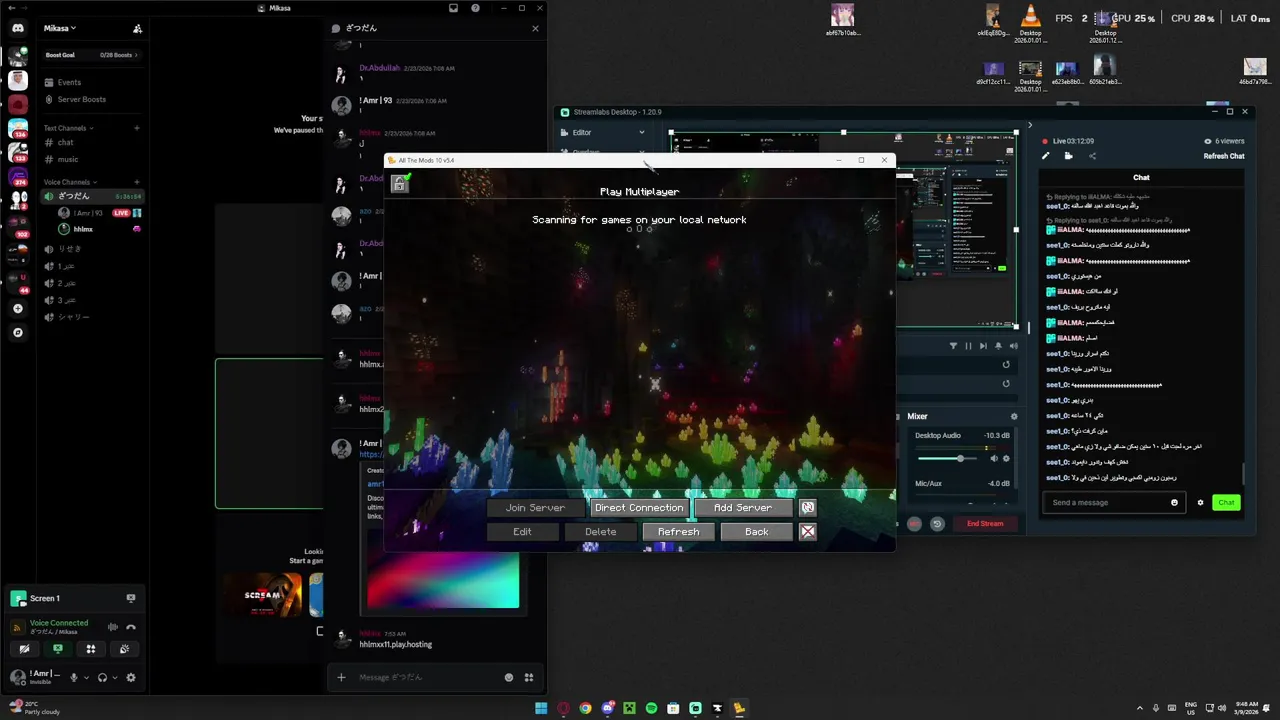Image resolution: width=1280 pixels, height=720 pixels.
Task: Show hidden system tray icons chevron
Action: point(1139,708)
